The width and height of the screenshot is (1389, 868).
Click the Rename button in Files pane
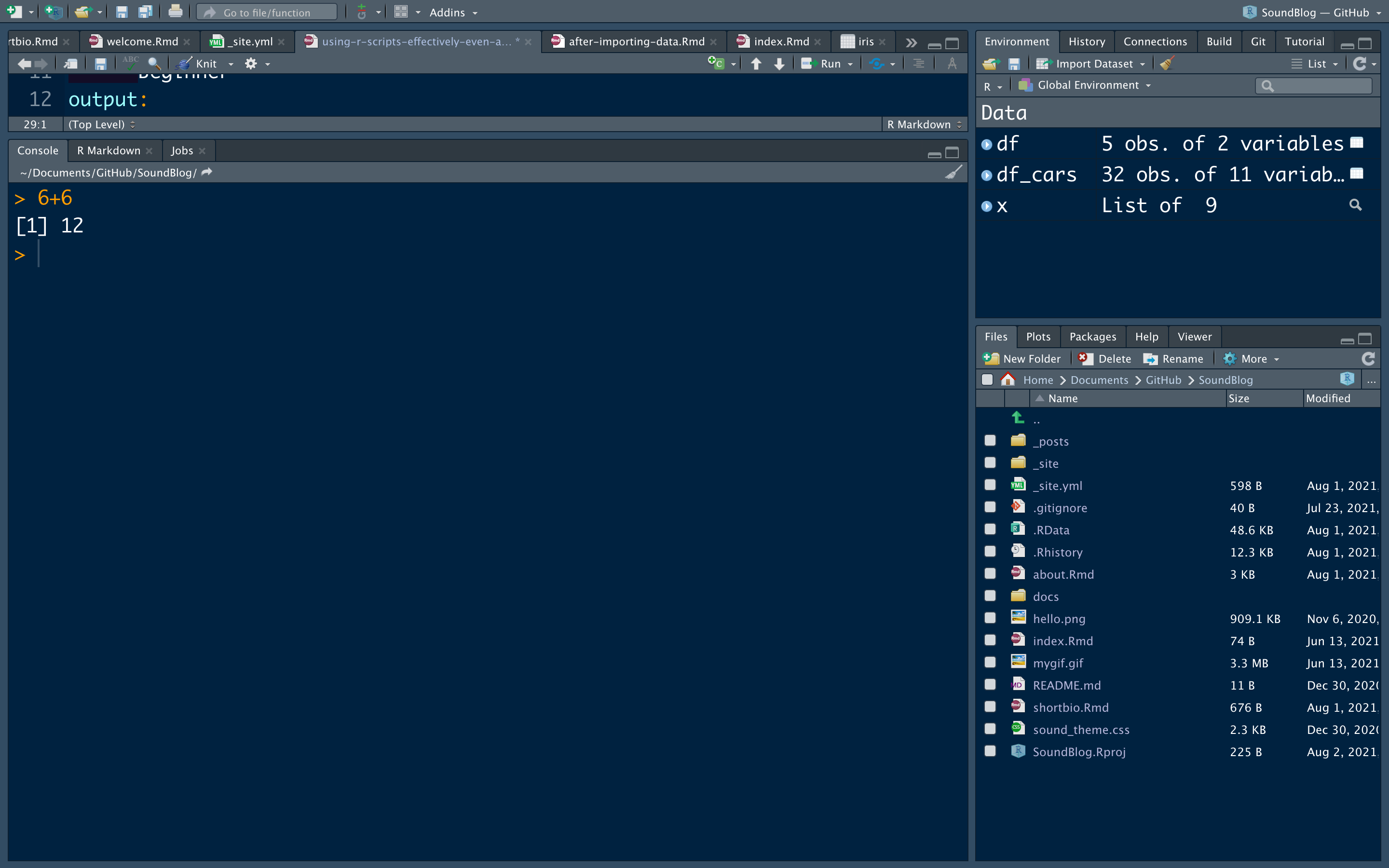(x=1173, y=359)
